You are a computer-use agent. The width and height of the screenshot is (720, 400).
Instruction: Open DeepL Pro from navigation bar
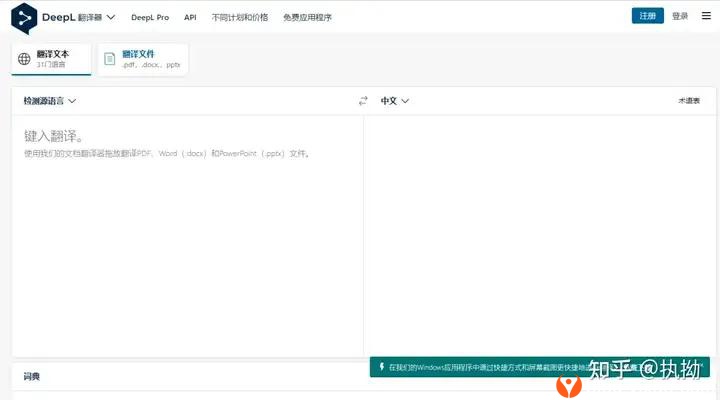[150, 17]
